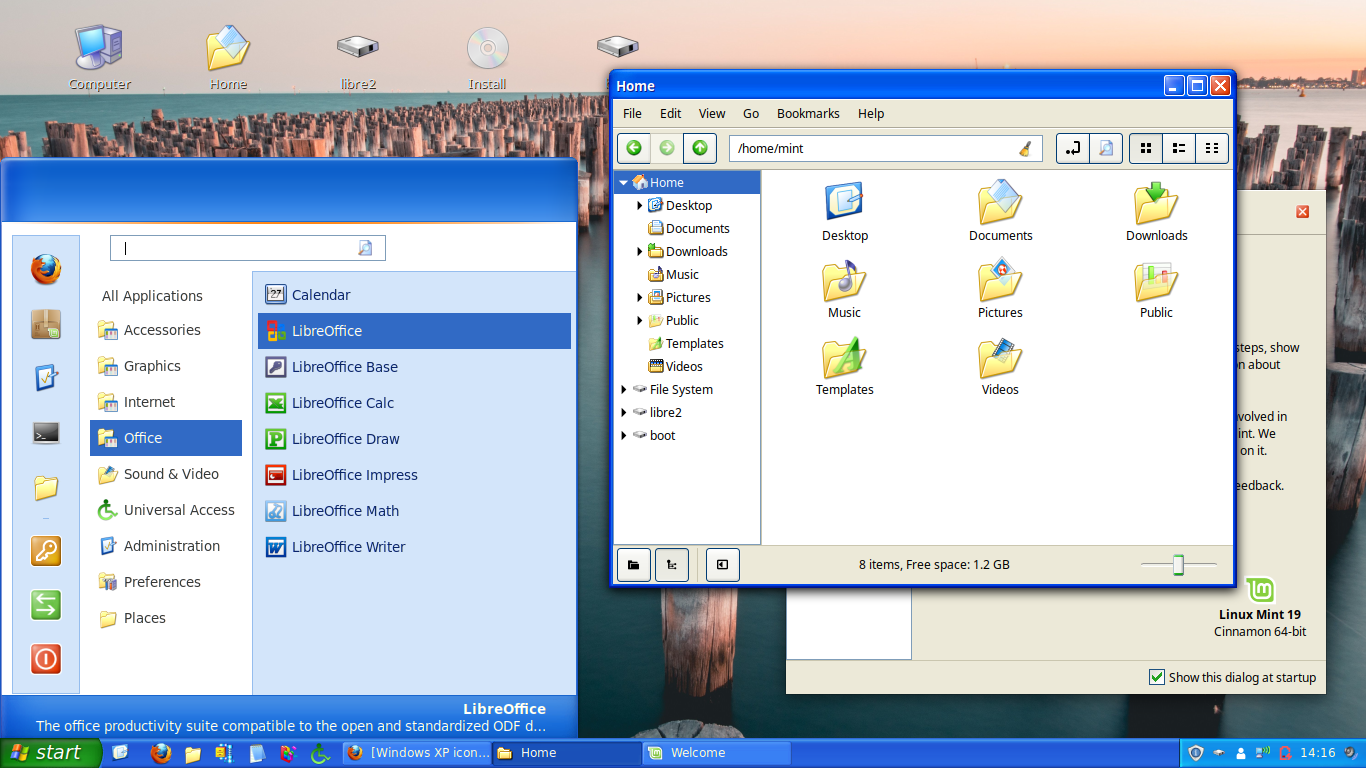Expand the Pictures tree node
This screenshot has height=768, width=1366.
pyautogui.click(x=640, y=297)
